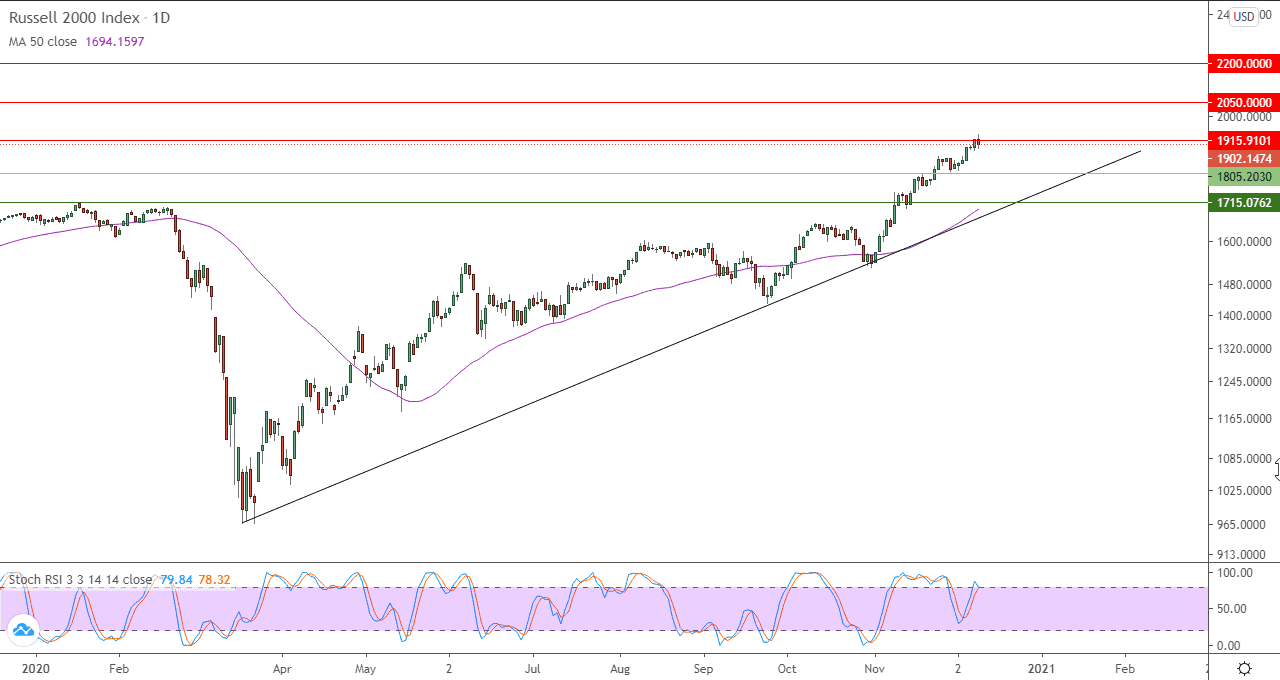Click the 2020 label on time axis

[35, 667]
